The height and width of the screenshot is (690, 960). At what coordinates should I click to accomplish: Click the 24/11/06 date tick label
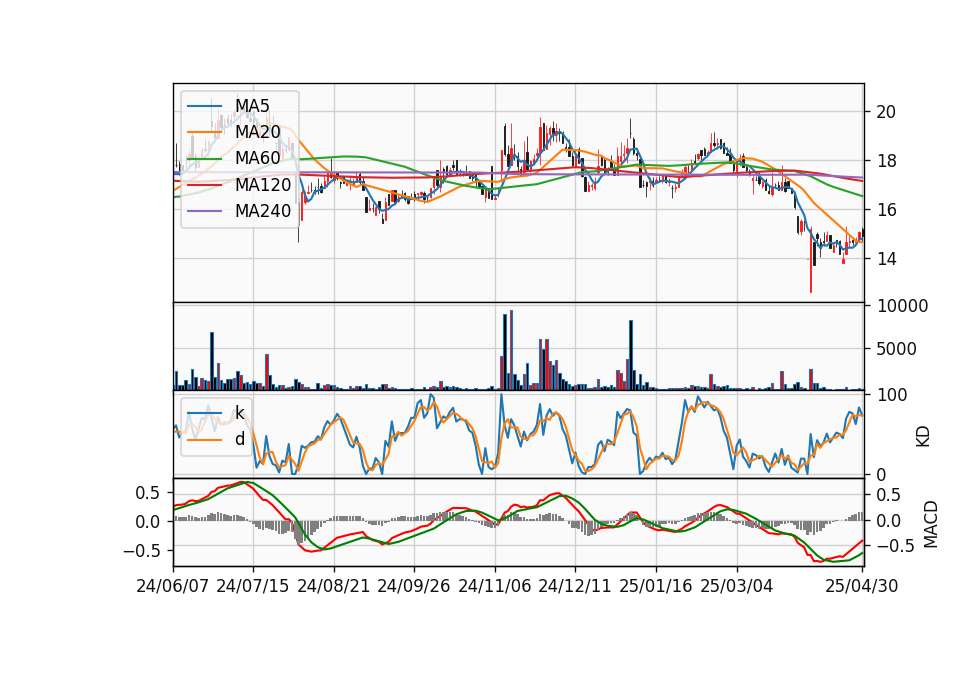(495, 586)
